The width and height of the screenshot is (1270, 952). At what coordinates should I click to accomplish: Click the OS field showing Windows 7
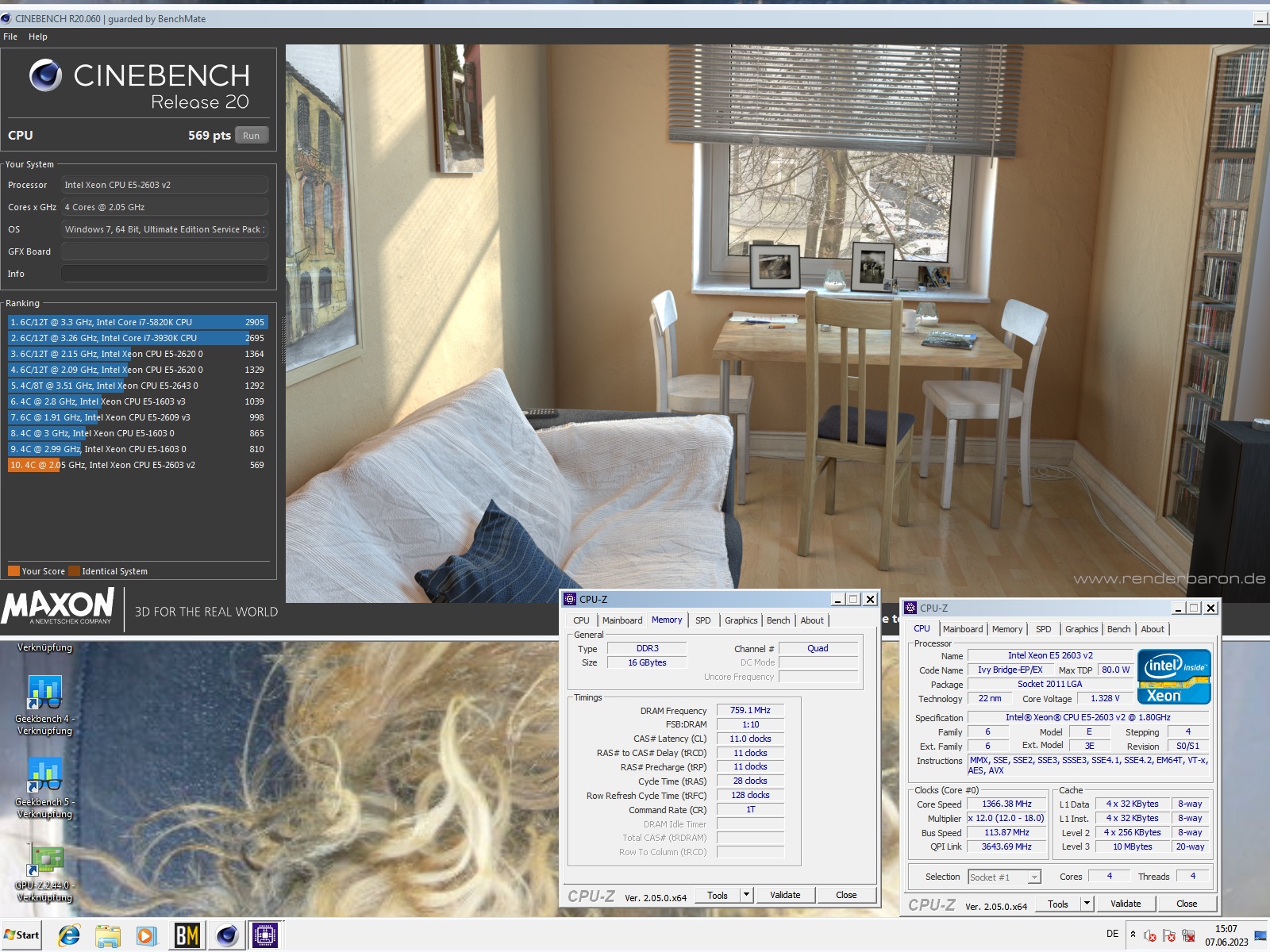tap(164, 229)
